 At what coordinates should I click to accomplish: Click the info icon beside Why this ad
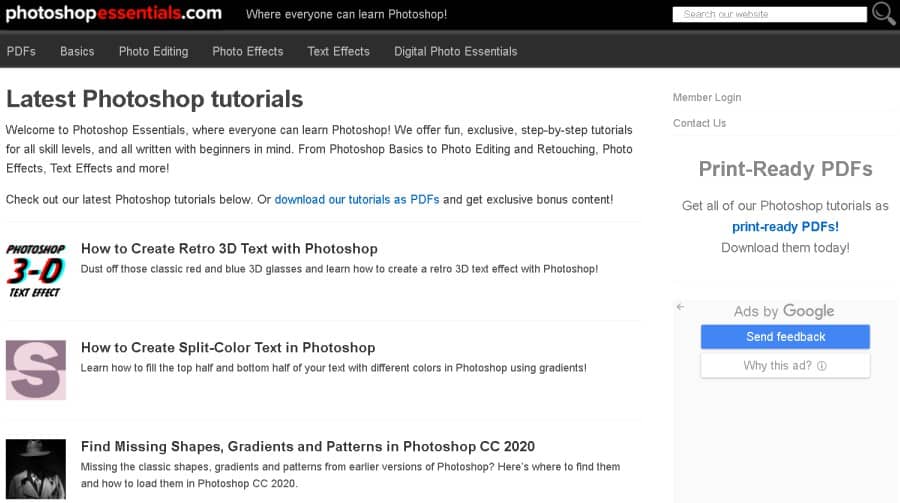(821, 366)
